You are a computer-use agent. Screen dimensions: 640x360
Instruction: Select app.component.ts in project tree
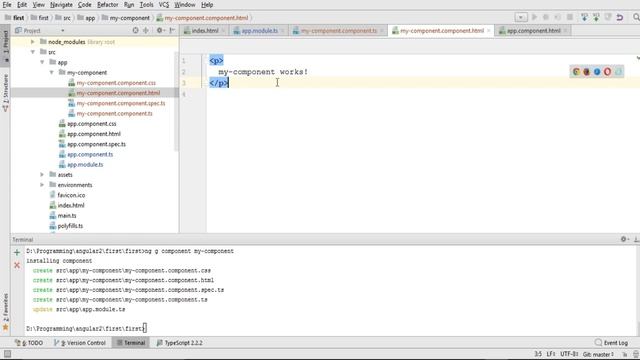tap(90, 154)
